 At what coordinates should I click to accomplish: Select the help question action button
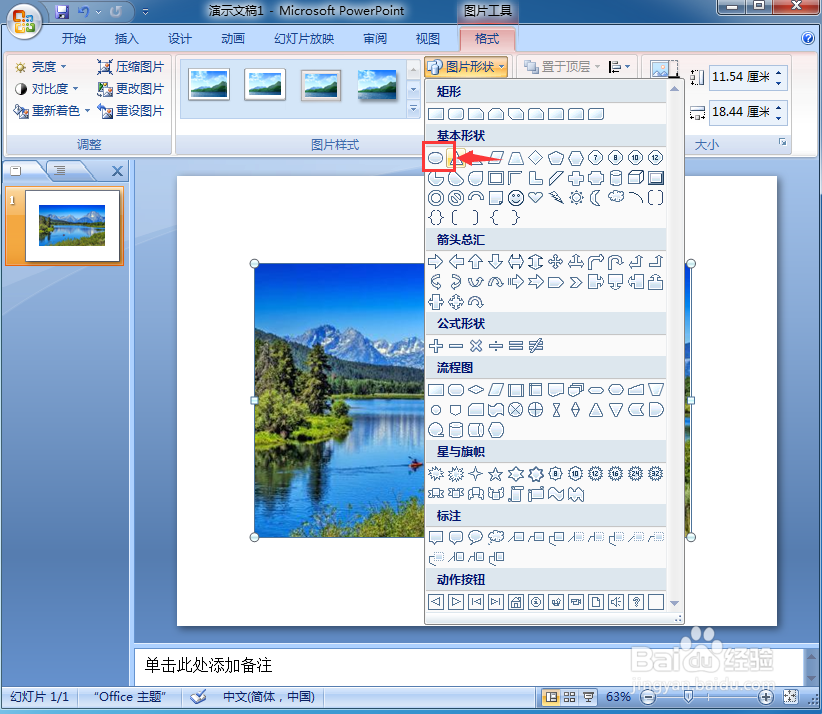point(635,602)
